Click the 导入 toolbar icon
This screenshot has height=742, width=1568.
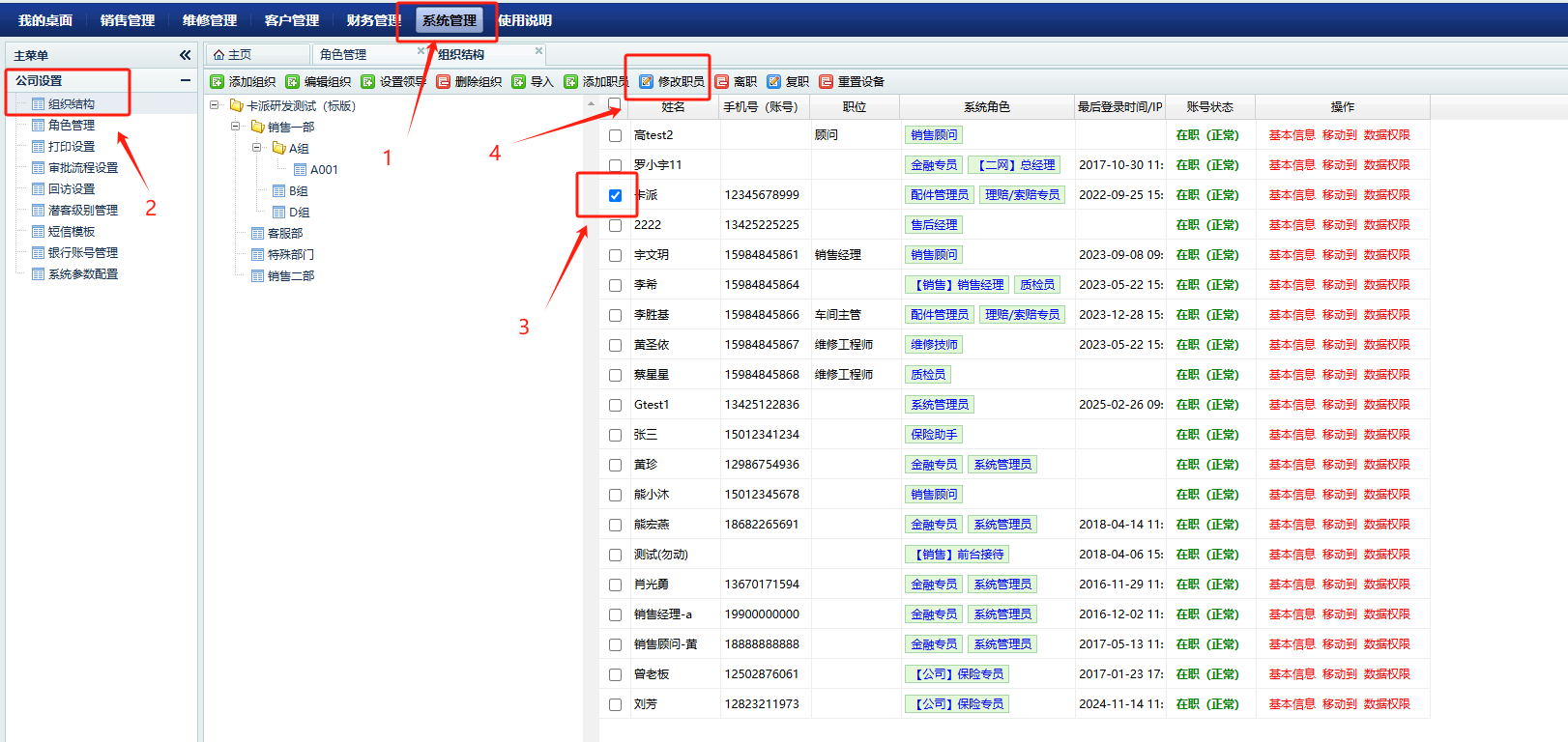tap(519, 82)
